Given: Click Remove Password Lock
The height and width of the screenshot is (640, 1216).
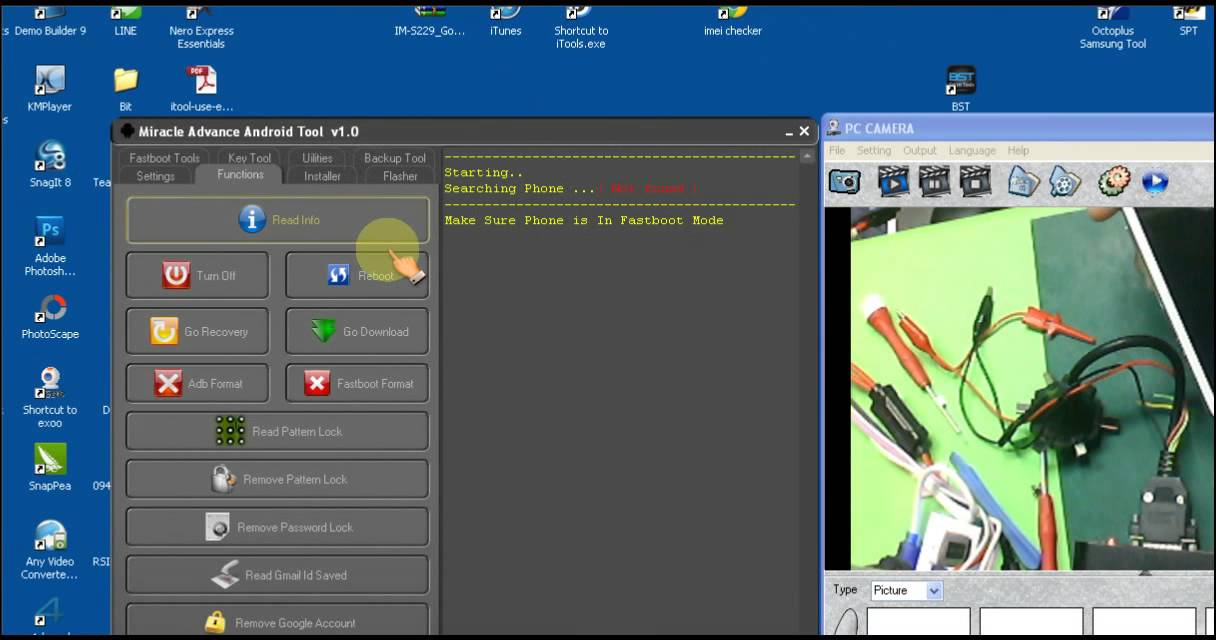Looking at the screenshot, I should pos(277,527).
